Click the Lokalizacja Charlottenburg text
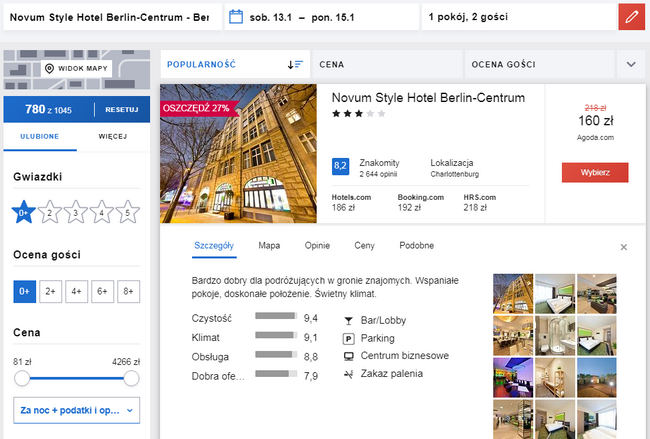 click(x=454, y=168)
